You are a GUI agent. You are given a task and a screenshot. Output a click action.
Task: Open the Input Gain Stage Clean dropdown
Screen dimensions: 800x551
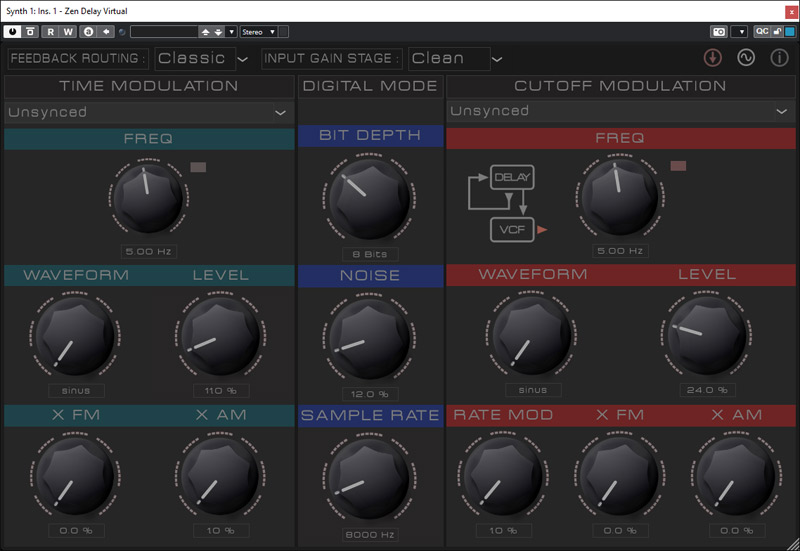pos(457,59)
